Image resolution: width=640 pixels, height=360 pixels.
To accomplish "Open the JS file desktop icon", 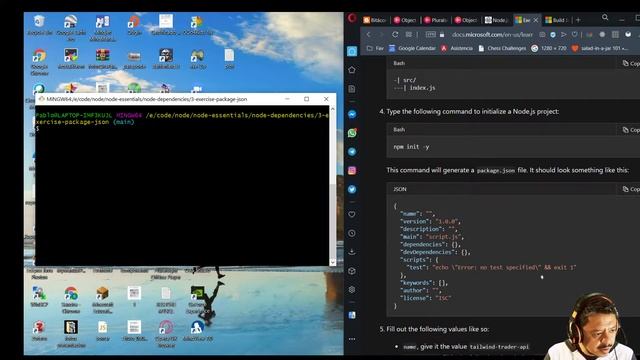I will click(102, 331).
